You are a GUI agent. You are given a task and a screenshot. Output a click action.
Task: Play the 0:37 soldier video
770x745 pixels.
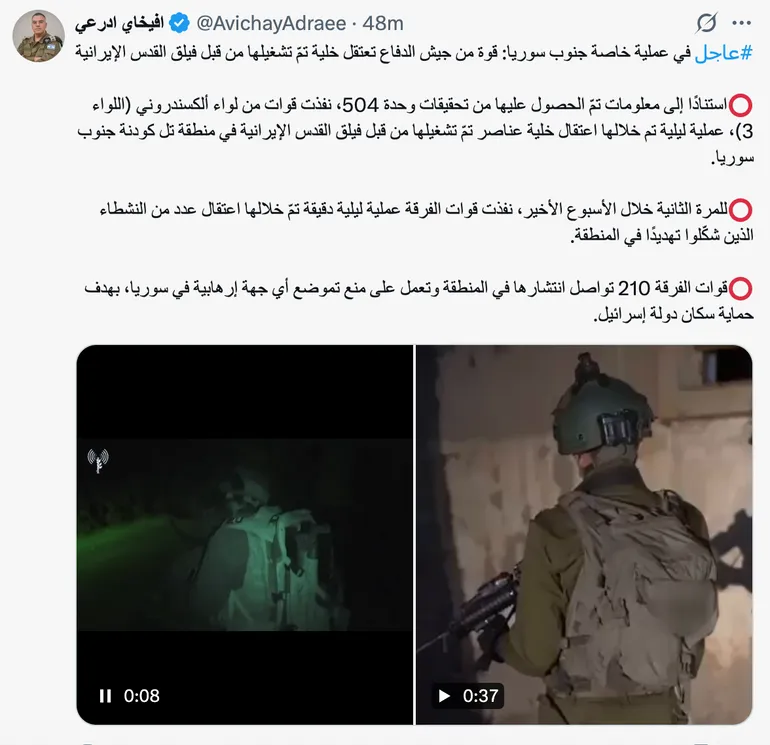pos(444,695)
